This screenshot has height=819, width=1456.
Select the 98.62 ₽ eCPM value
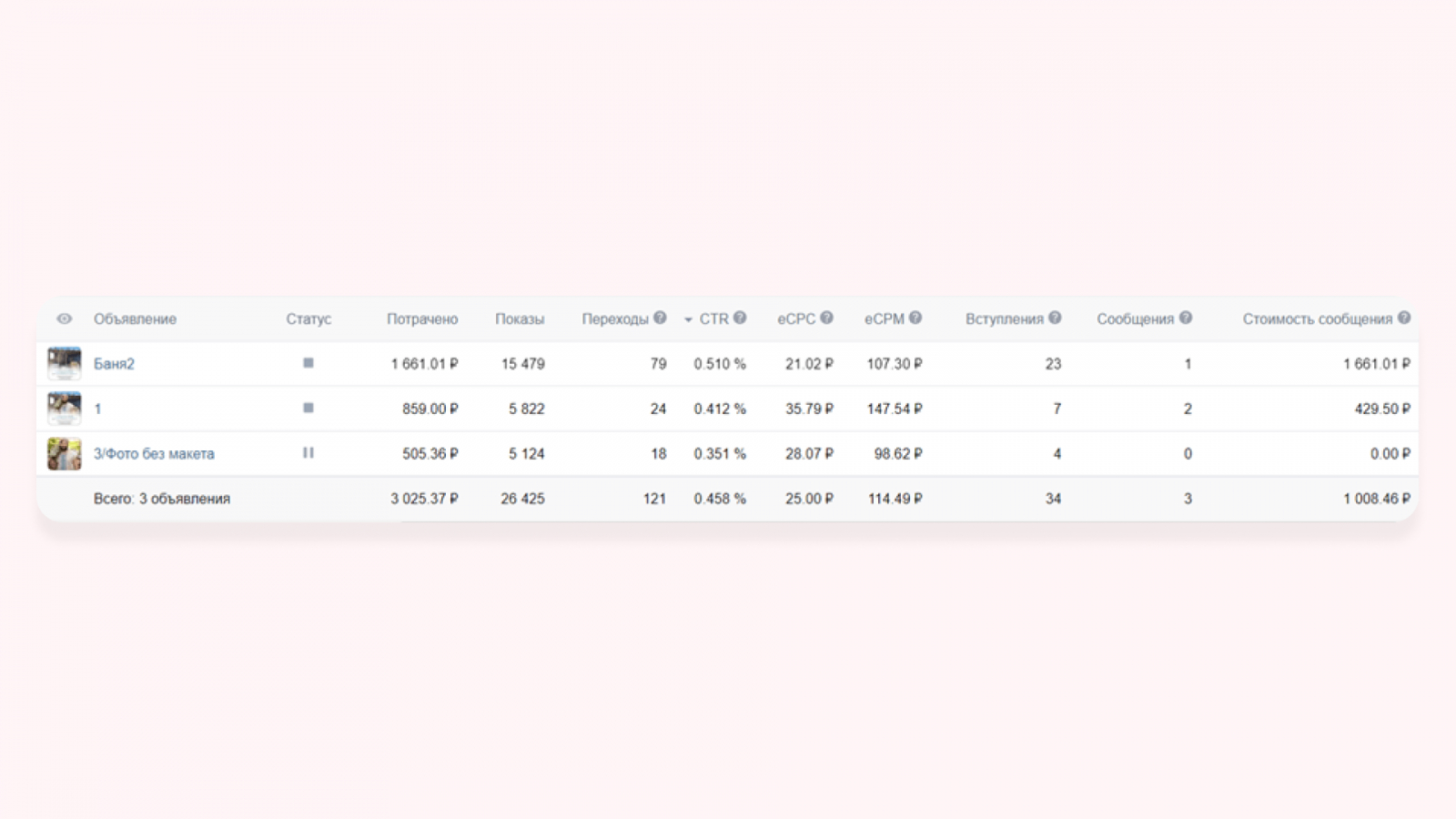pos(898,453)
